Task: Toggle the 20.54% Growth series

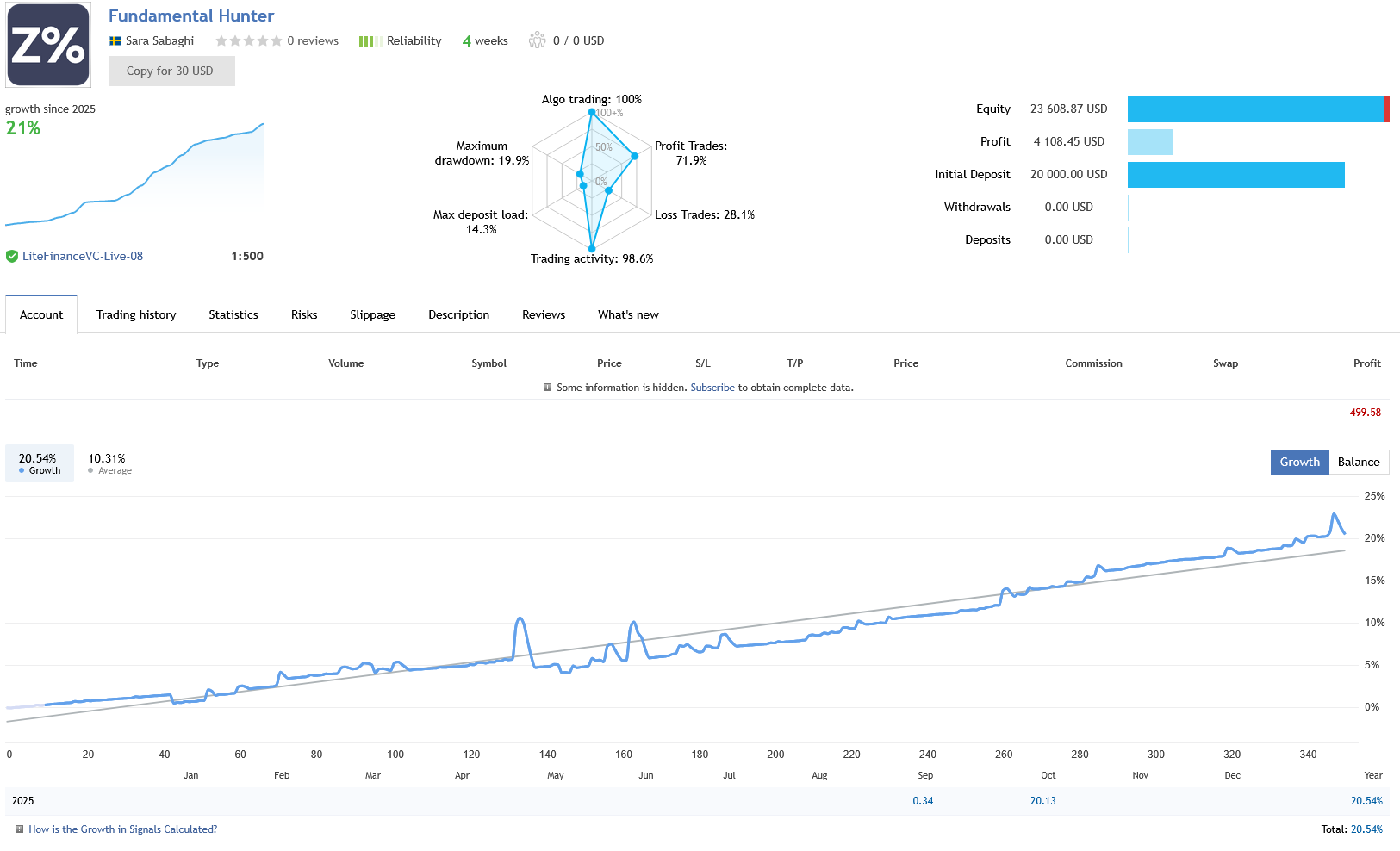Action: point(39,463)
